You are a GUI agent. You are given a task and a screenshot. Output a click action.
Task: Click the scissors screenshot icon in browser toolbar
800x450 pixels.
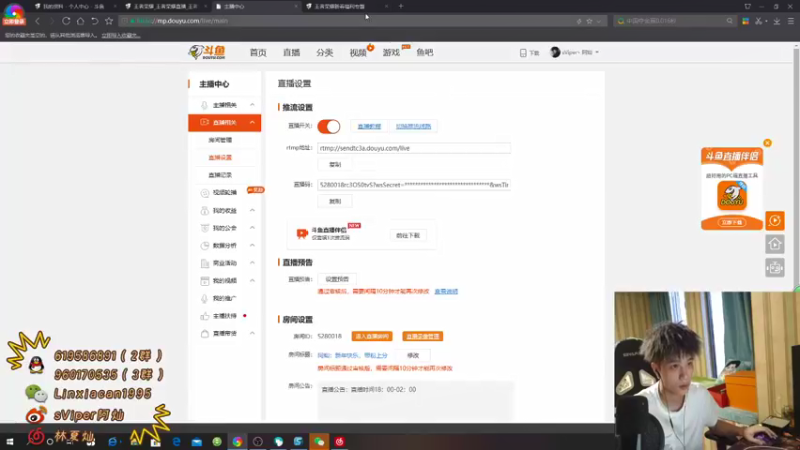click(758, 21)
